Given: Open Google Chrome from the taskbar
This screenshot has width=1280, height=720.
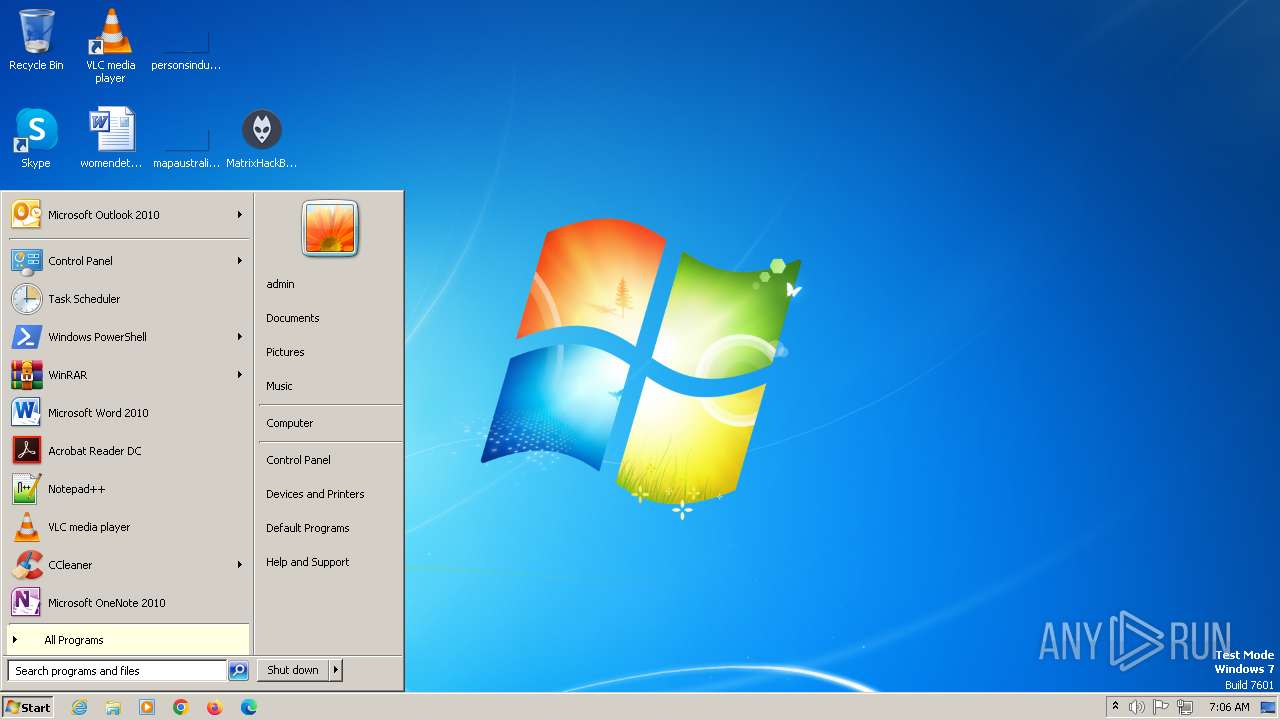Looking at the screenshot, I should [x=181, y=707].
